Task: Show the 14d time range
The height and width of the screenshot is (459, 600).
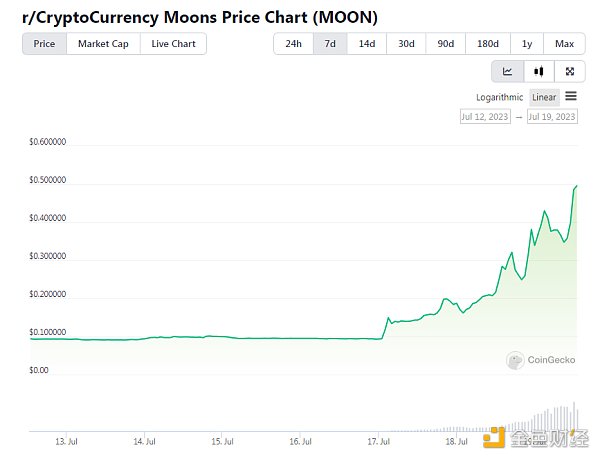Action: pos(367,44)
